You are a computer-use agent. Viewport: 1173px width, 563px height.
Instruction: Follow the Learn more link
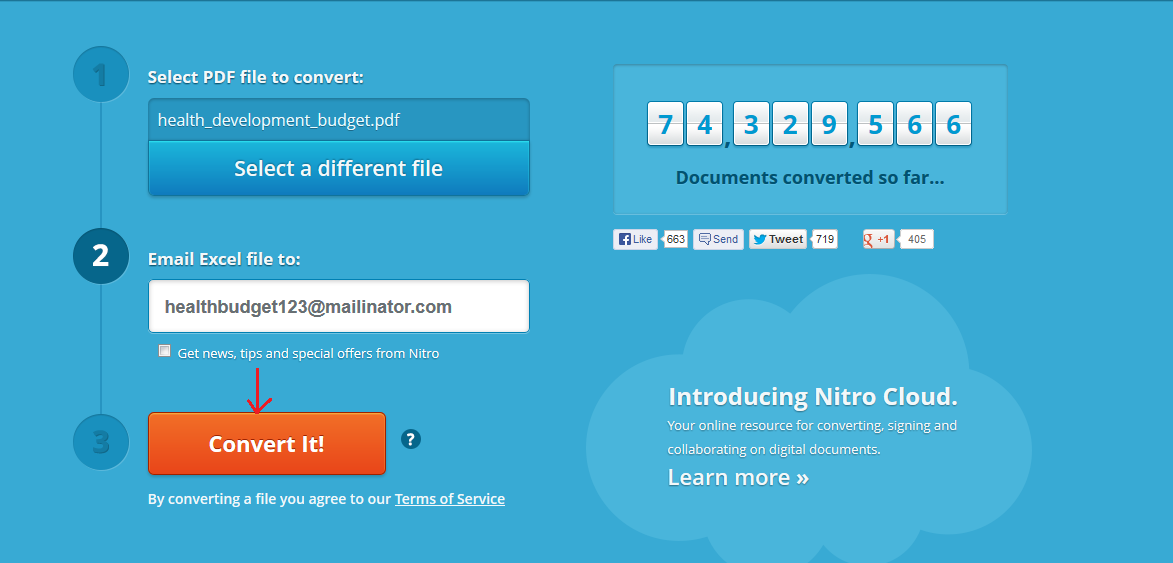[x=738, y=477]
